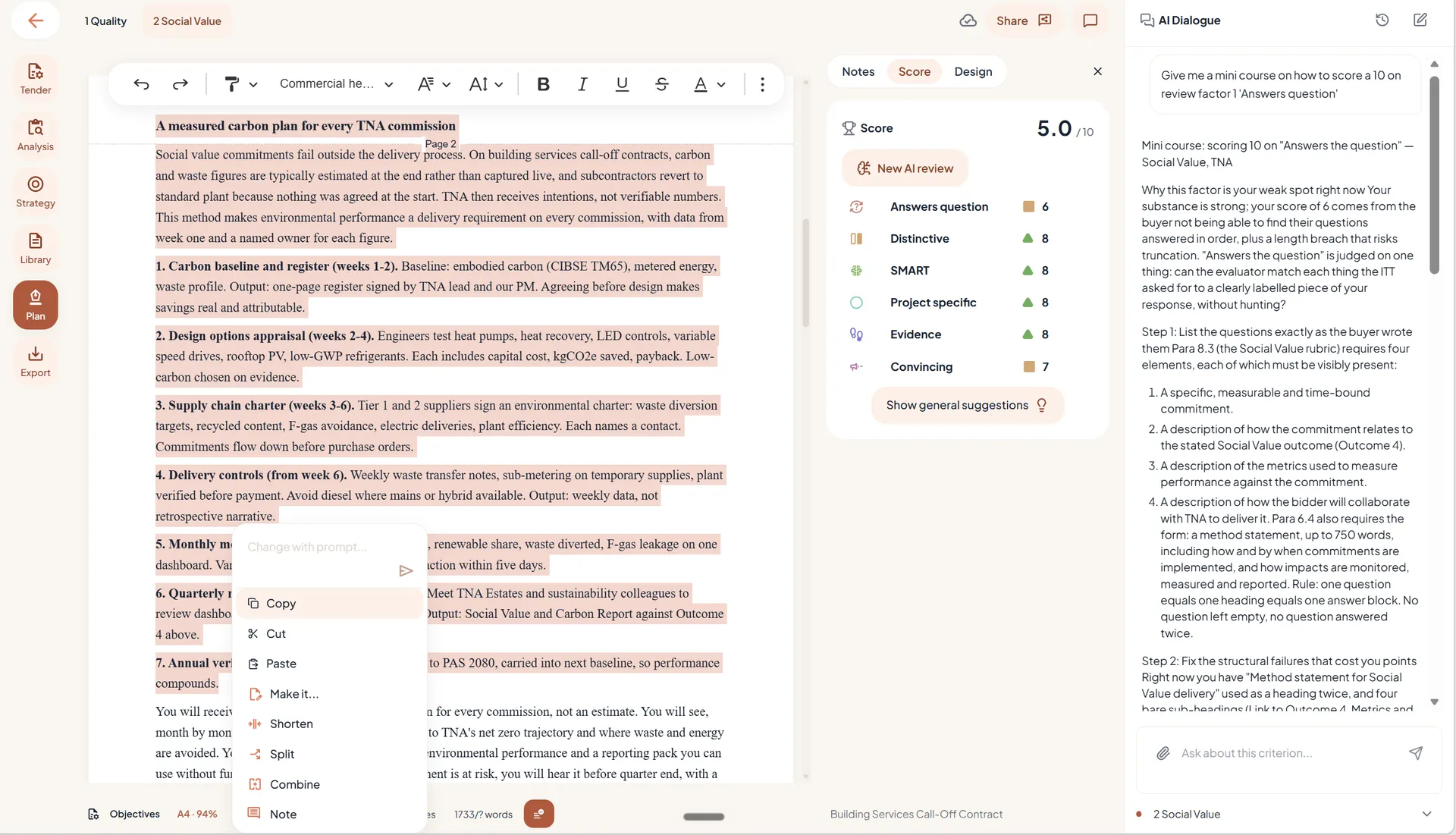Show general suggestions
Image resolution: width=1456 pixels, height=835 pixels.
click(967, 405)
